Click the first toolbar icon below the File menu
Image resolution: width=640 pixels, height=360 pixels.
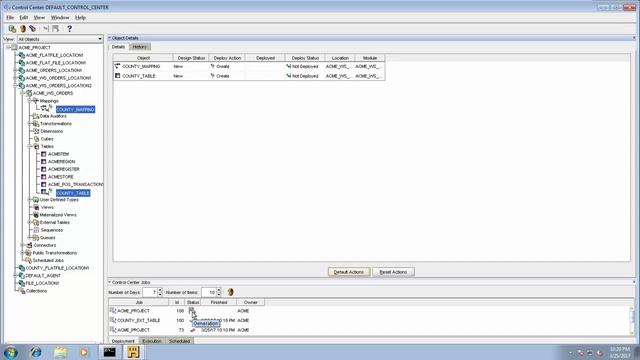click(x=12, y=29)
